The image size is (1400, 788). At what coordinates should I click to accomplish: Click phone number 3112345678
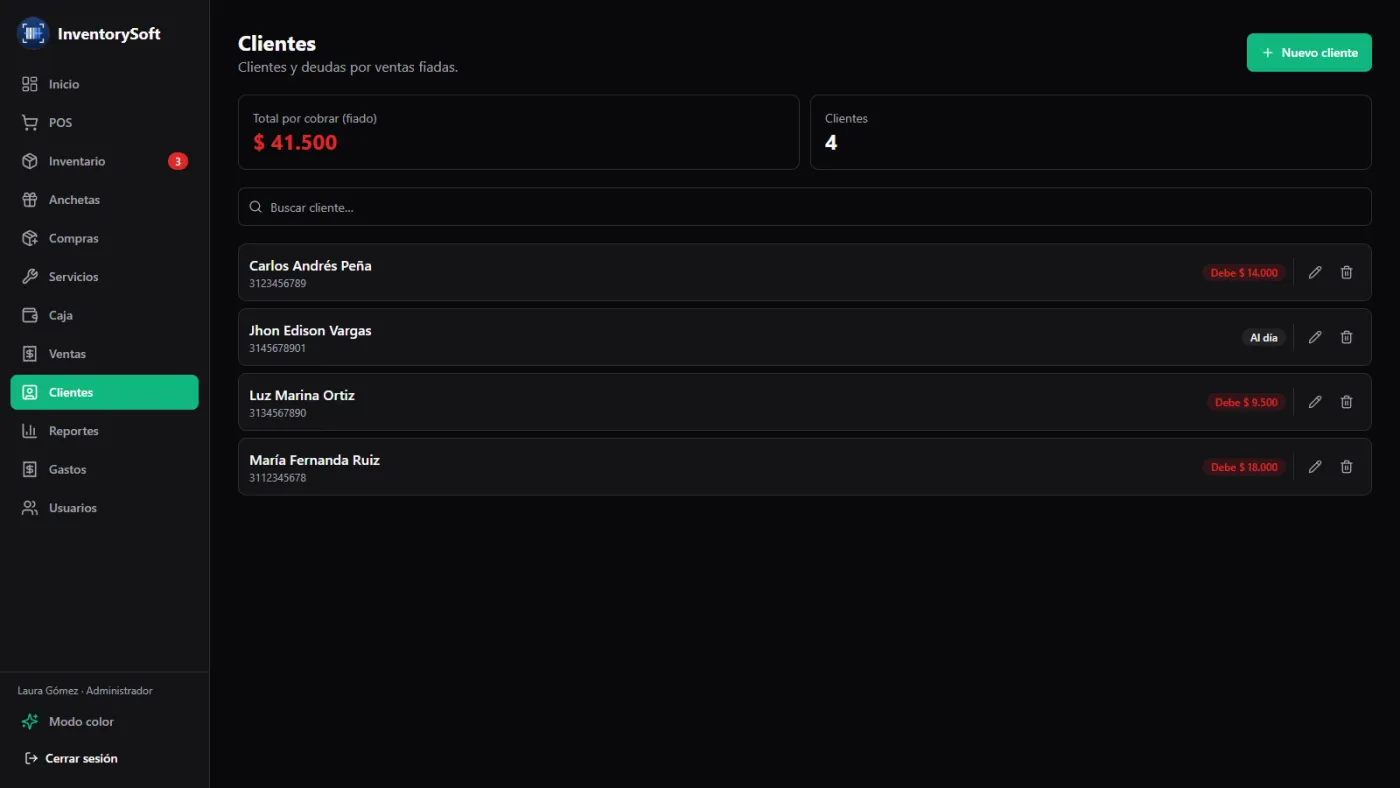pyautogui.click(x=277, y=478)
